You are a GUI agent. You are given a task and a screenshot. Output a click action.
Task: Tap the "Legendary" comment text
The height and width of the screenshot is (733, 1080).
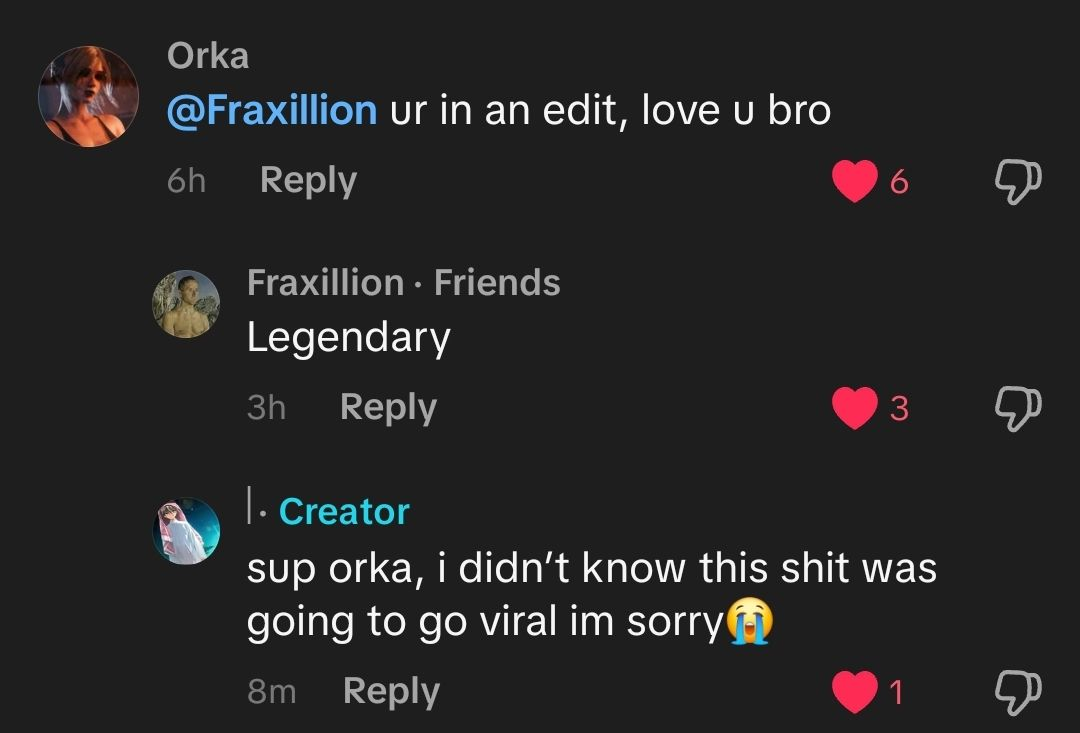click(x=348, y=338)
